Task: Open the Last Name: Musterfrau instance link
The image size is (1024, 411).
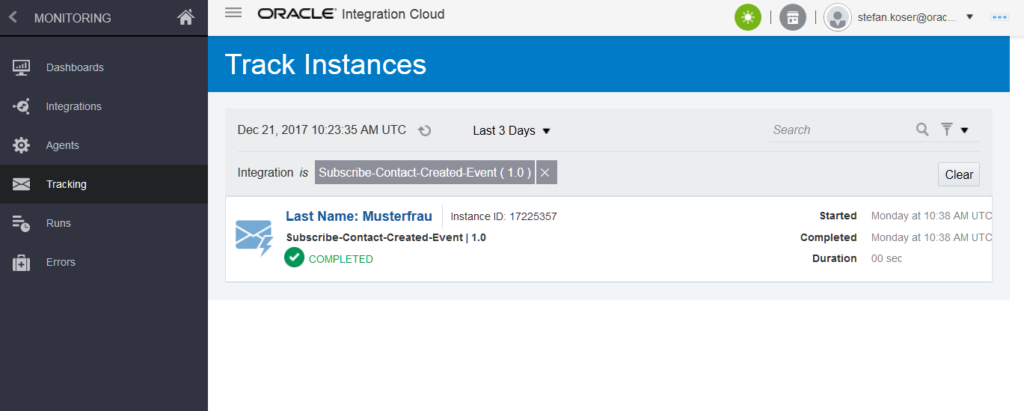Action: coord(359,216)
